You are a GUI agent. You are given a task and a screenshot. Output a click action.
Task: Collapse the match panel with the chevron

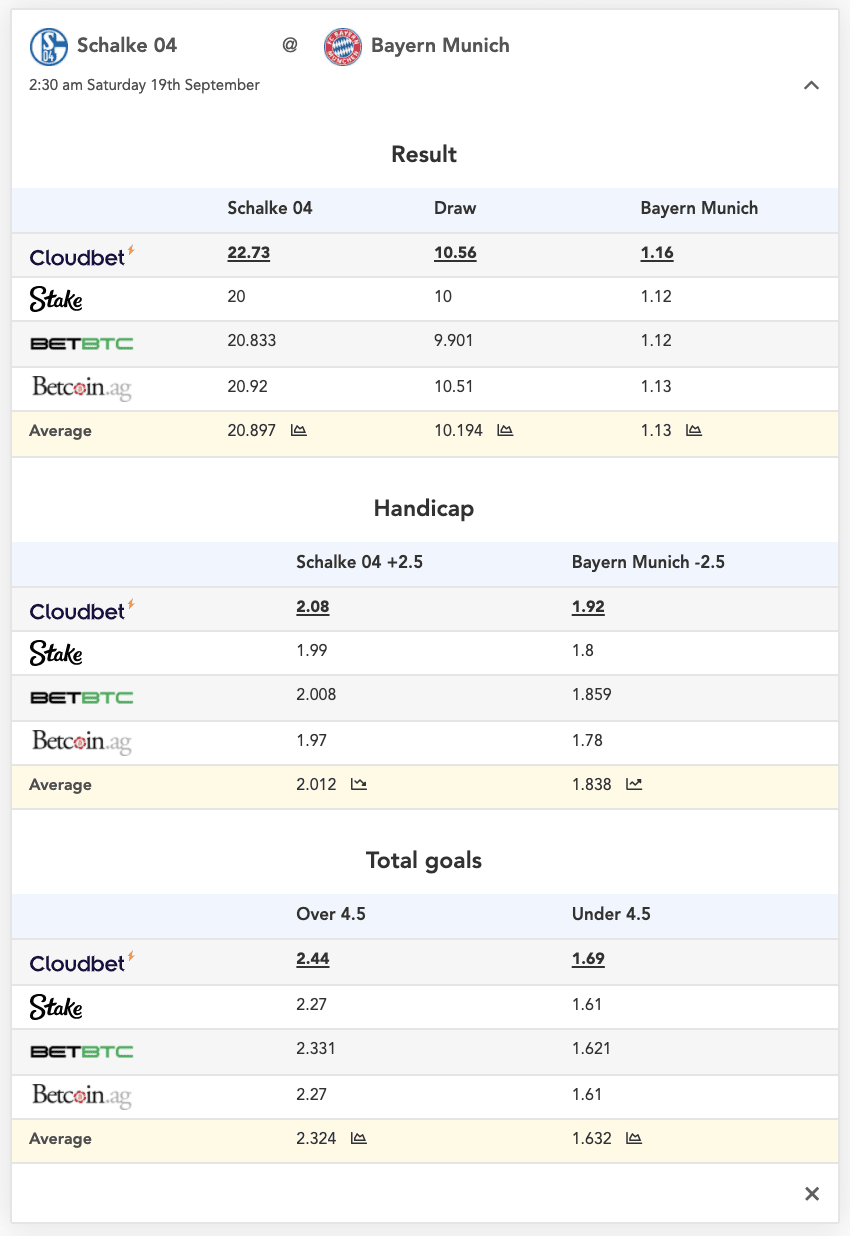click(x=812, y=85)
